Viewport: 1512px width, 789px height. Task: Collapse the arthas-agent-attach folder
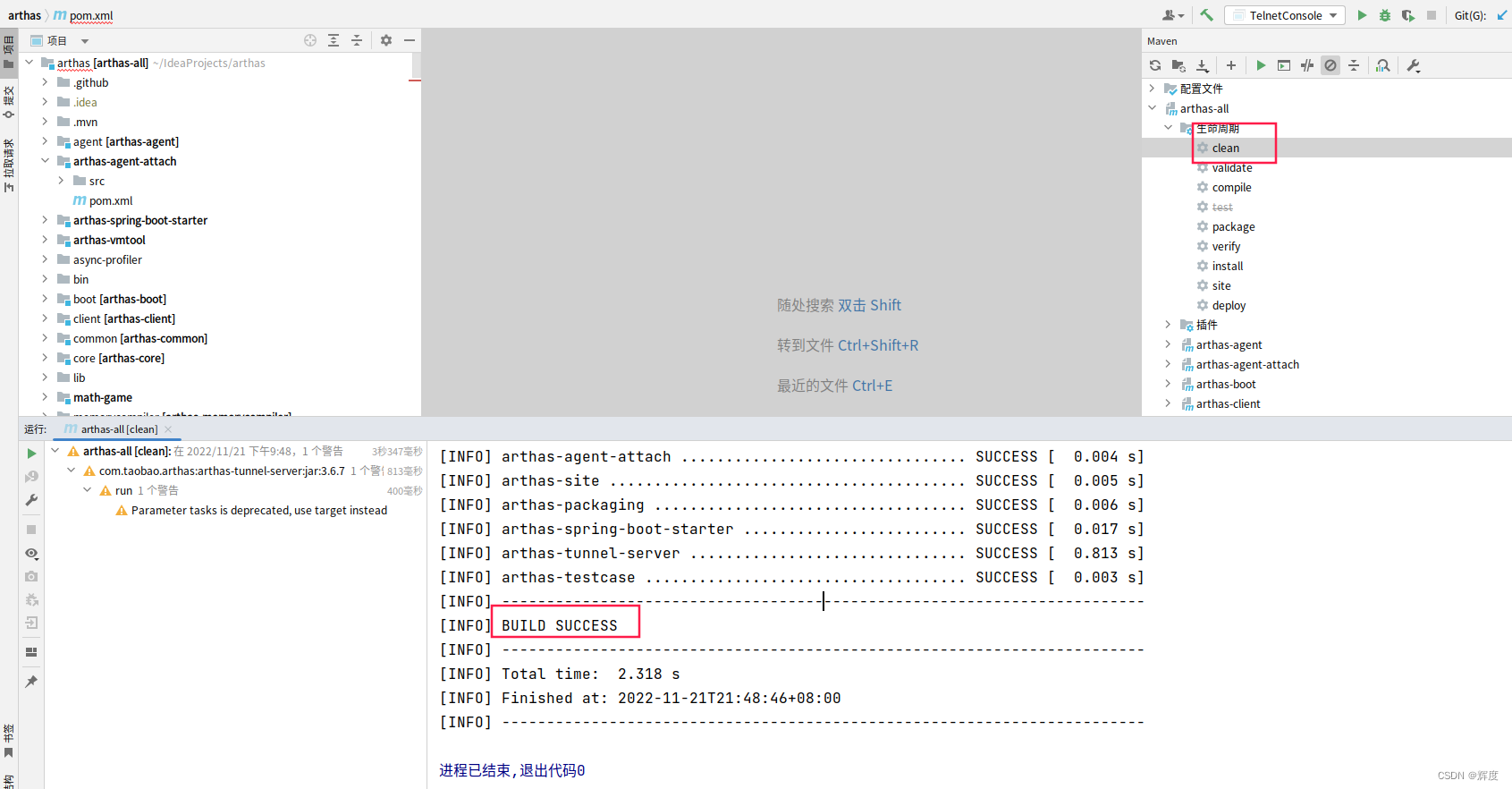45,161
